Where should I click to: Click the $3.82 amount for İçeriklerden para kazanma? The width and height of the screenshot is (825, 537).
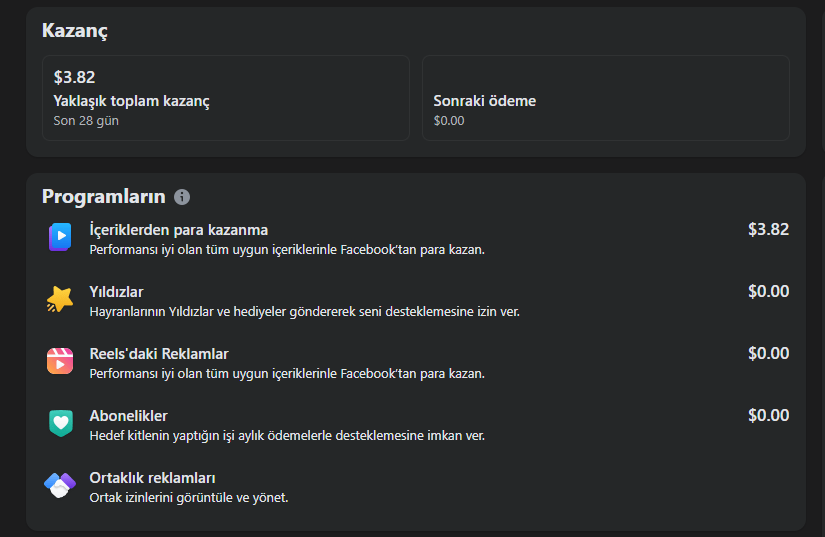tap(768, 229)
